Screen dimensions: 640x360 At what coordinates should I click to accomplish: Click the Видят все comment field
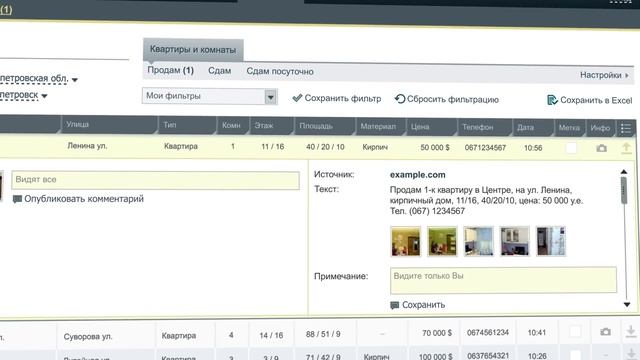pyautogui.click(x=156, y=180)
